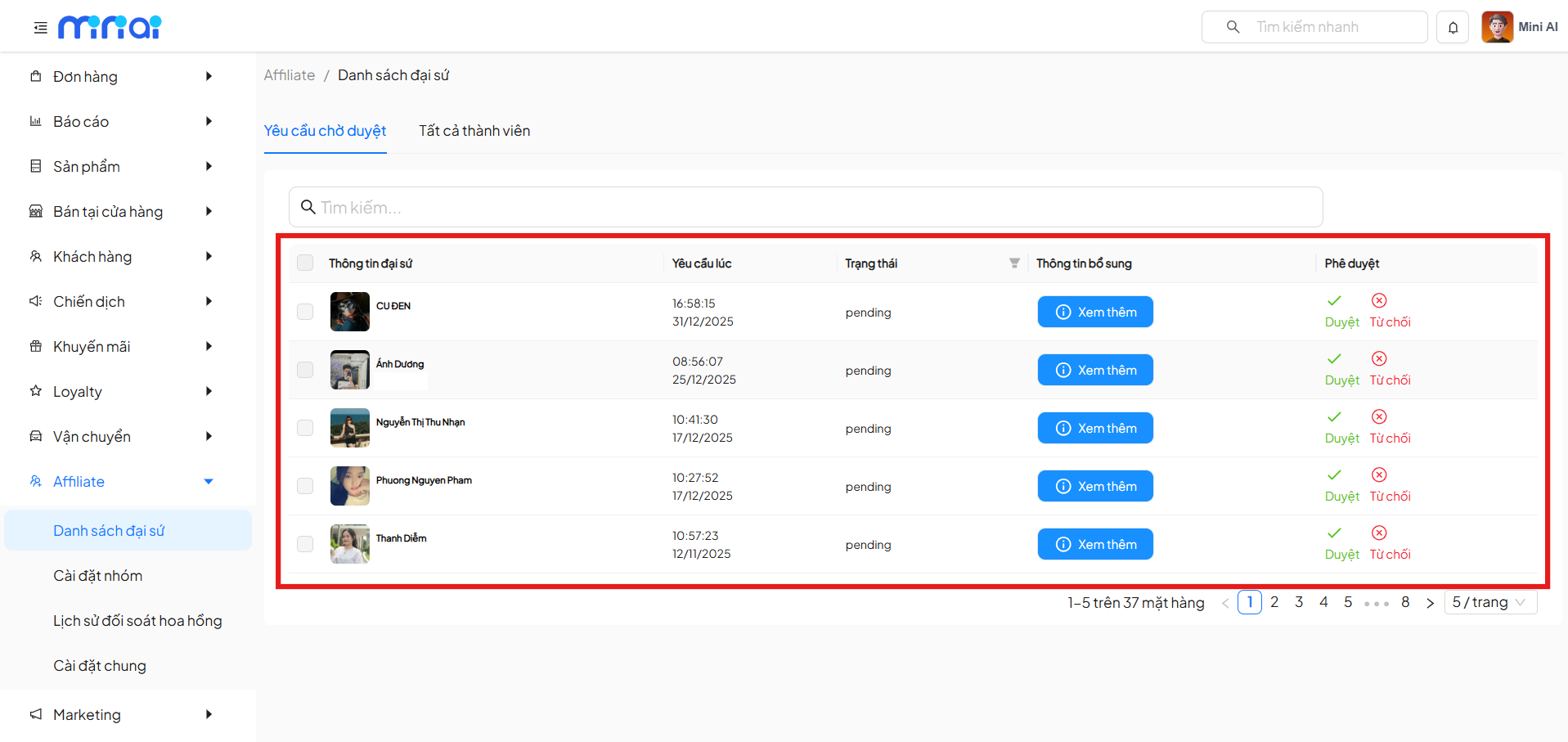Toggle the hamburger sidebar menu icon
1568x742 pixels.
(x=40, y=28)
